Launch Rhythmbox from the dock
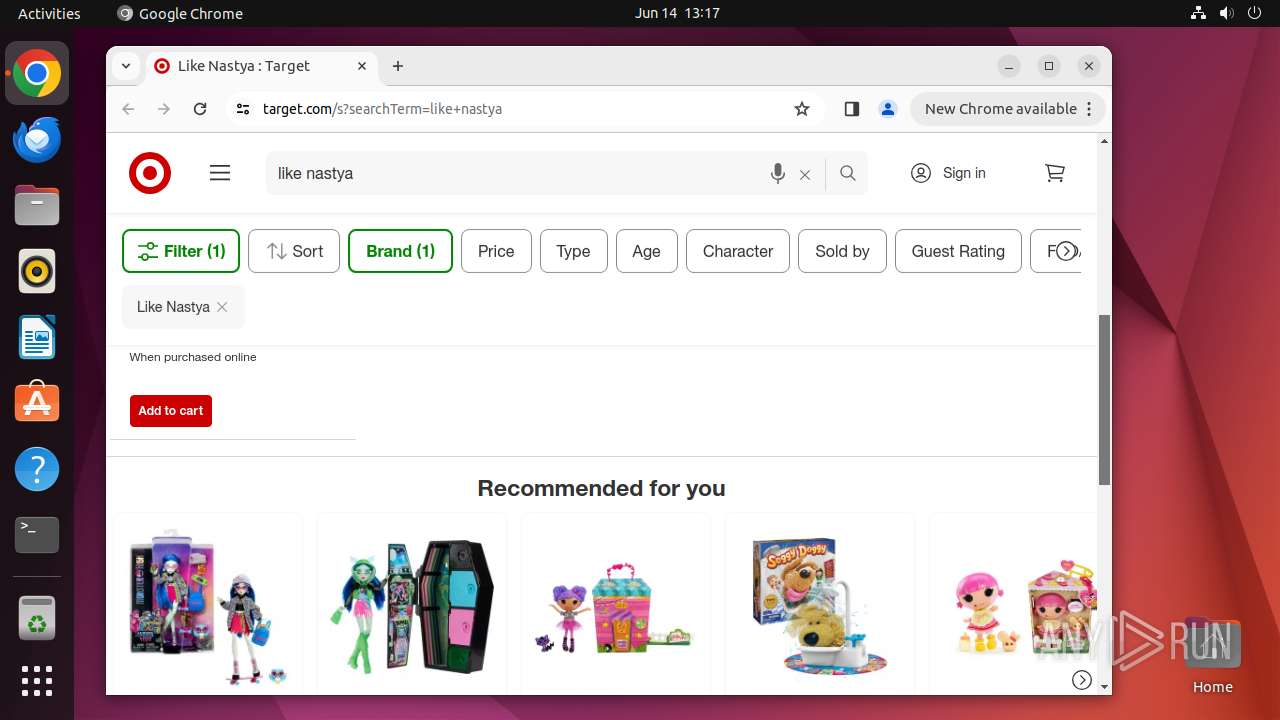The image size is (1280, 720). (x=37, y=271)
